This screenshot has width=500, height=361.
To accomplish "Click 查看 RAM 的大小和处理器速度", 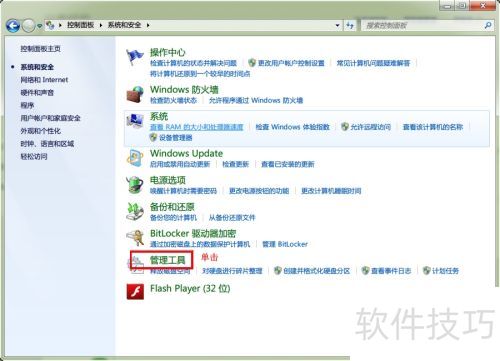I will pos(197,127).
